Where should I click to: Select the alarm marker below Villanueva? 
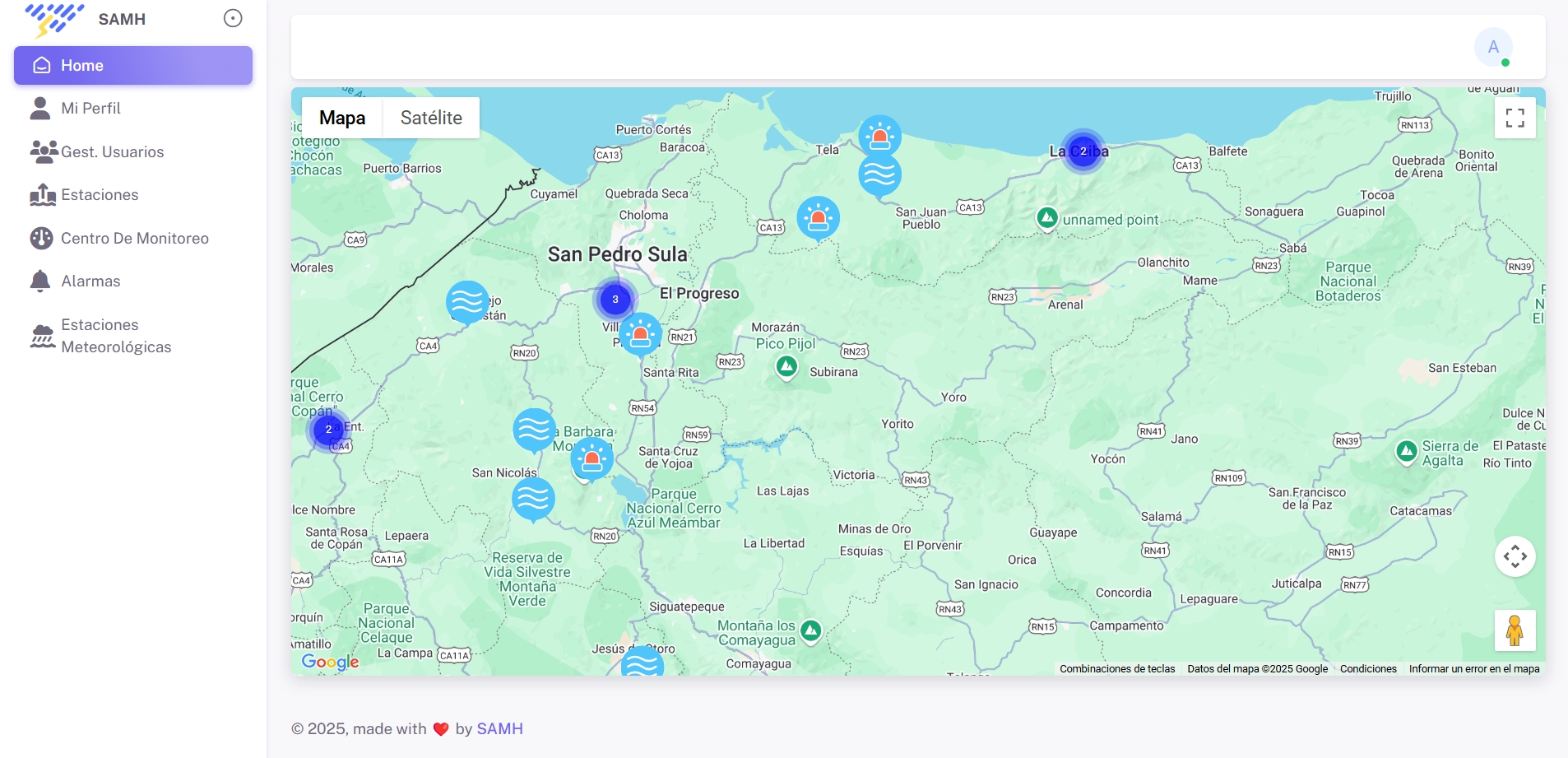[642, 334]
